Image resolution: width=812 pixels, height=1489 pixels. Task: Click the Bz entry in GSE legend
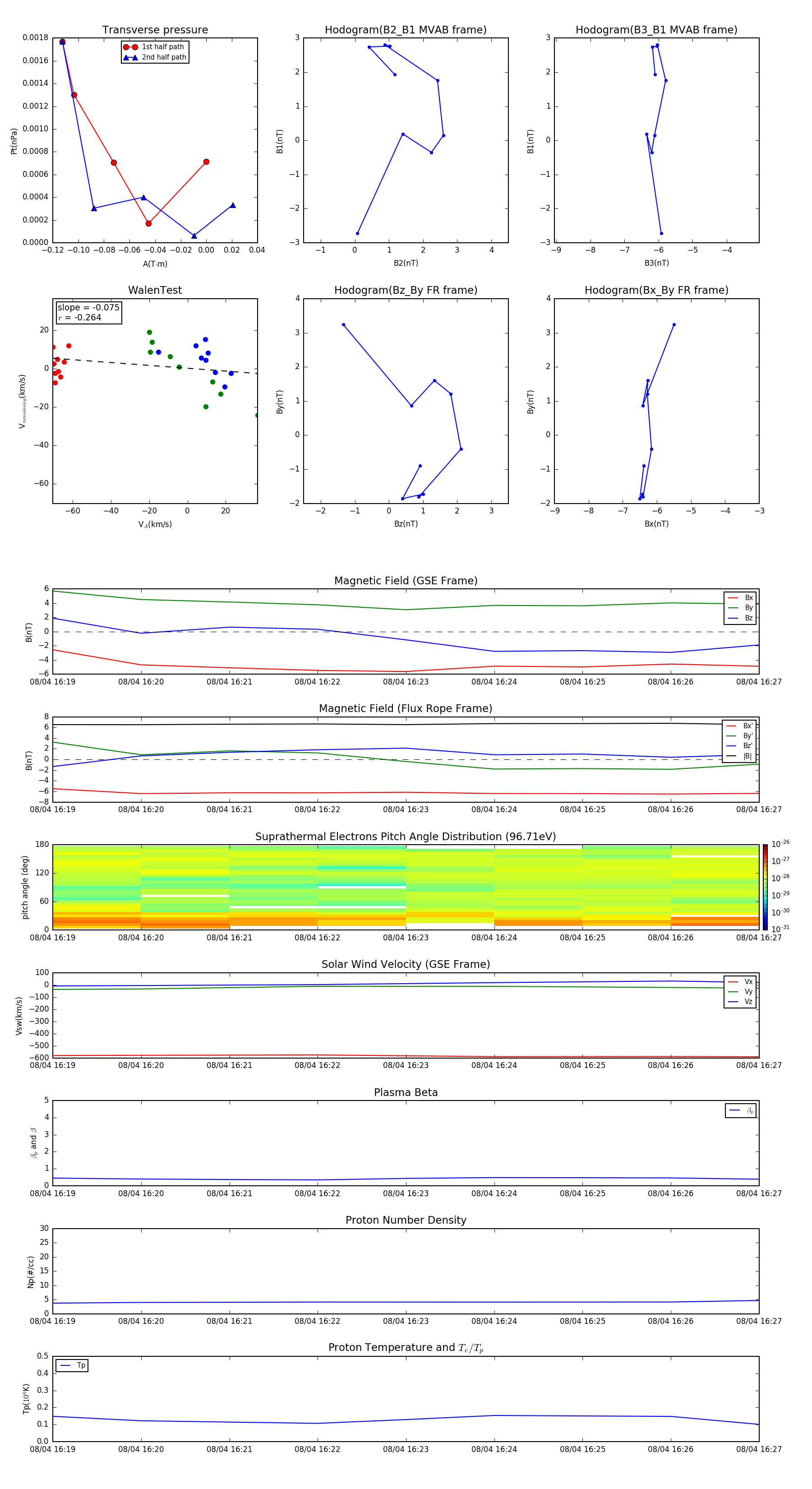coord(740,618)
